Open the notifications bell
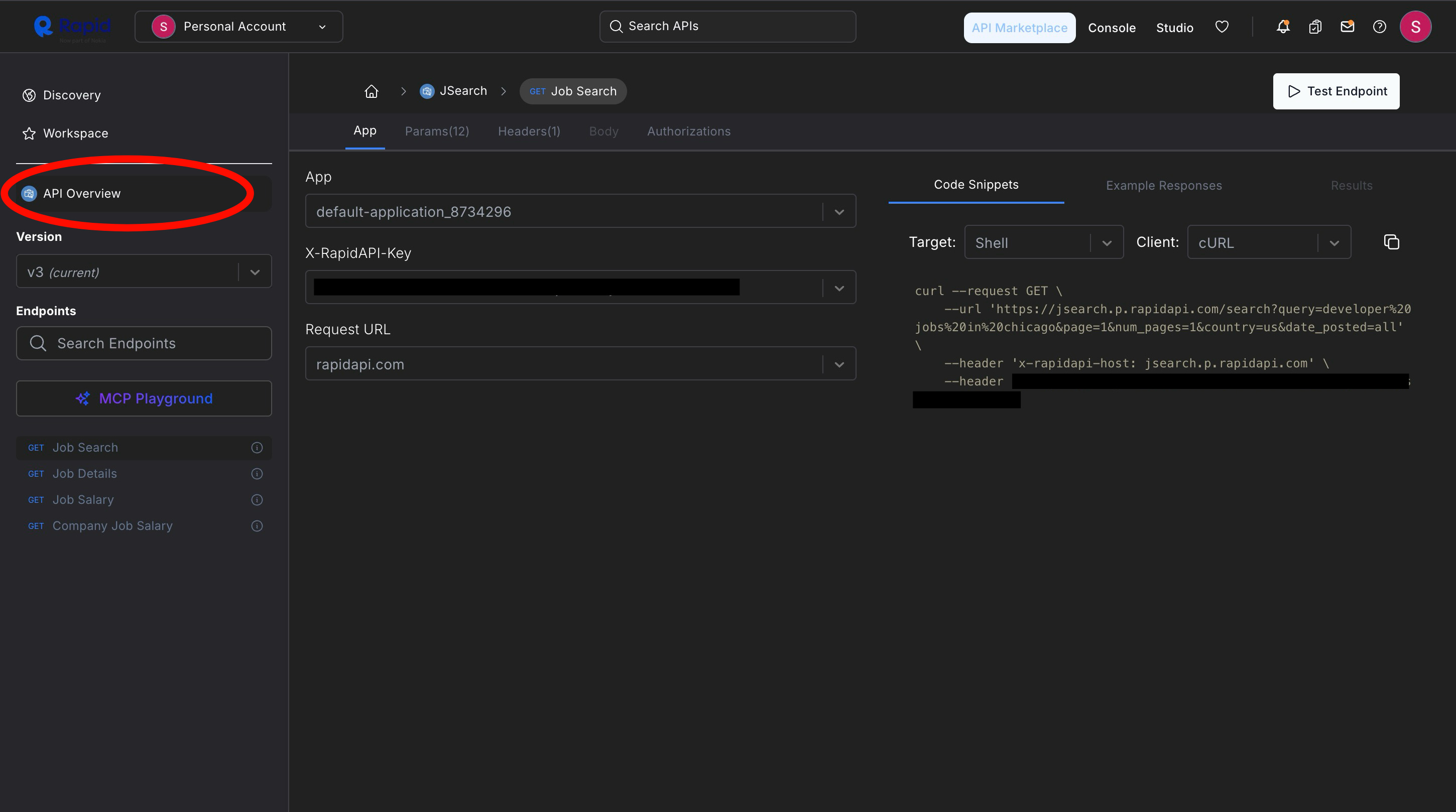Image resolution: width=1456 pixels, height=812 pixels. (x=1283, y=27)
